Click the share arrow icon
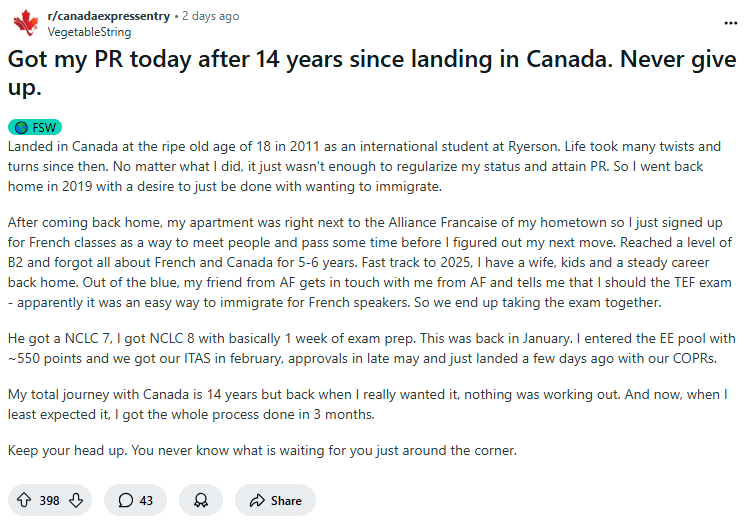The height and width of the screenshot is (523, 750). (257, 500)
